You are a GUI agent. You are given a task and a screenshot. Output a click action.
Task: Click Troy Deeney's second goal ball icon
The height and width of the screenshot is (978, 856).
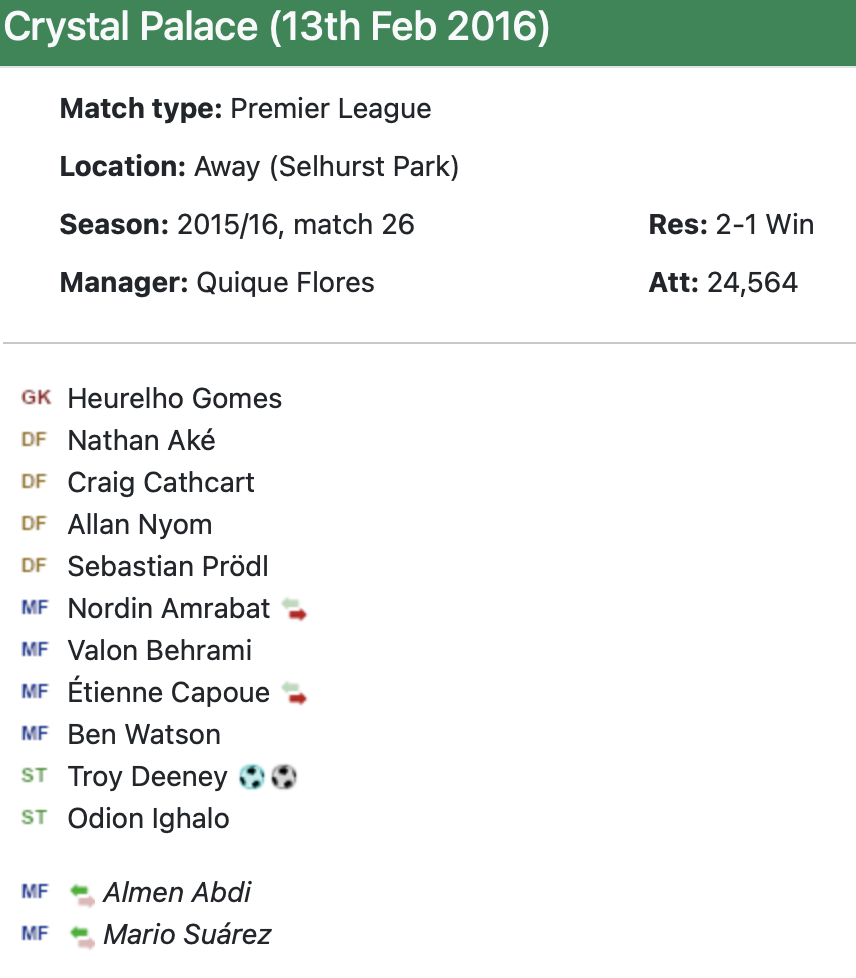click(284, 777)
